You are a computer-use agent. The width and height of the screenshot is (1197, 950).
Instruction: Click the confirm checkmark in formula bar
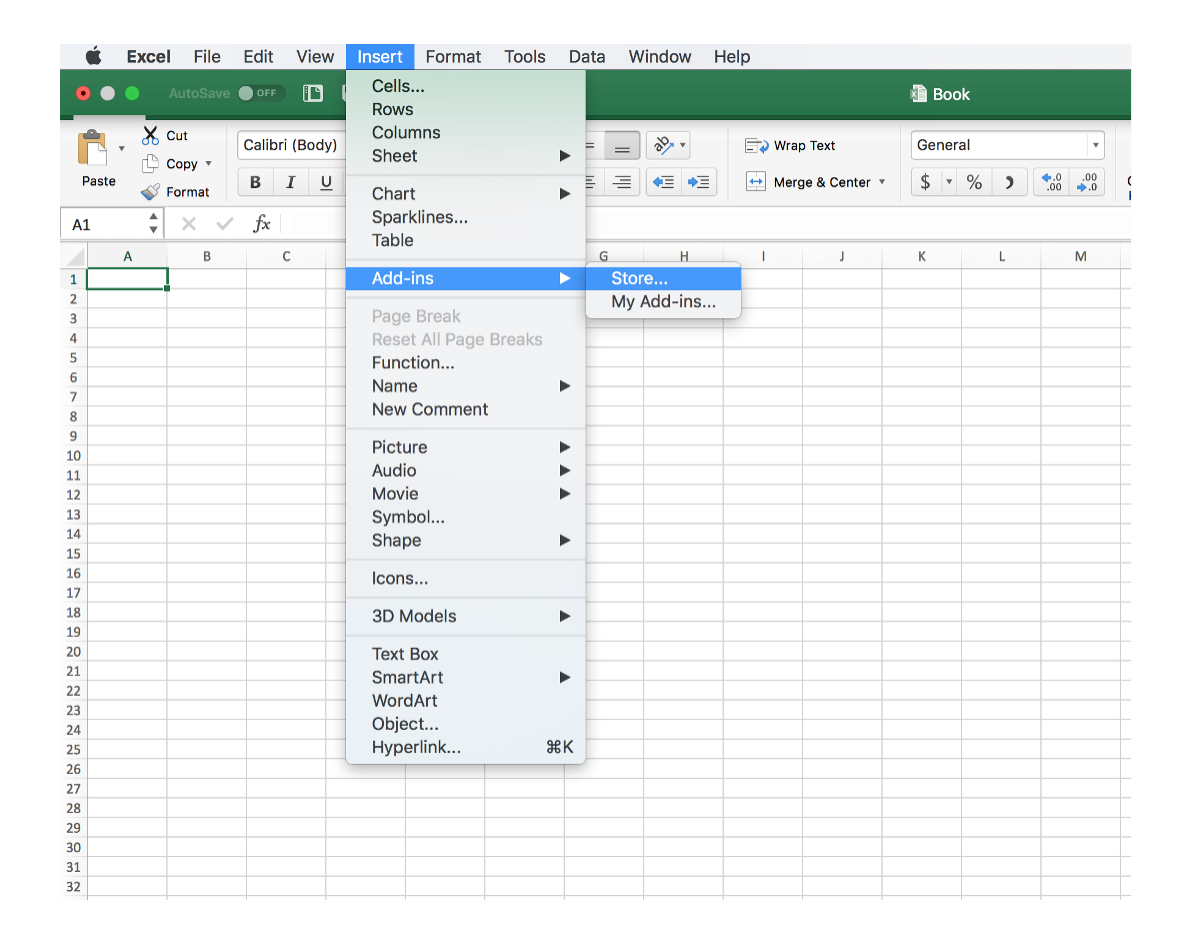[224, 224]
